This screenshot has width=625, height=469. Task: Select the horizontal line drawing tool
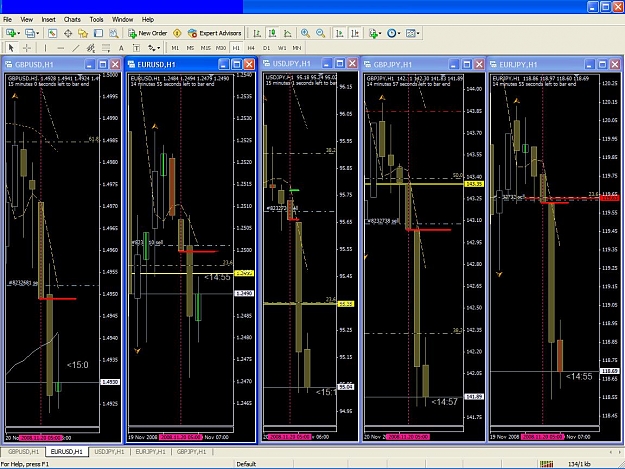tap(60, 48)
